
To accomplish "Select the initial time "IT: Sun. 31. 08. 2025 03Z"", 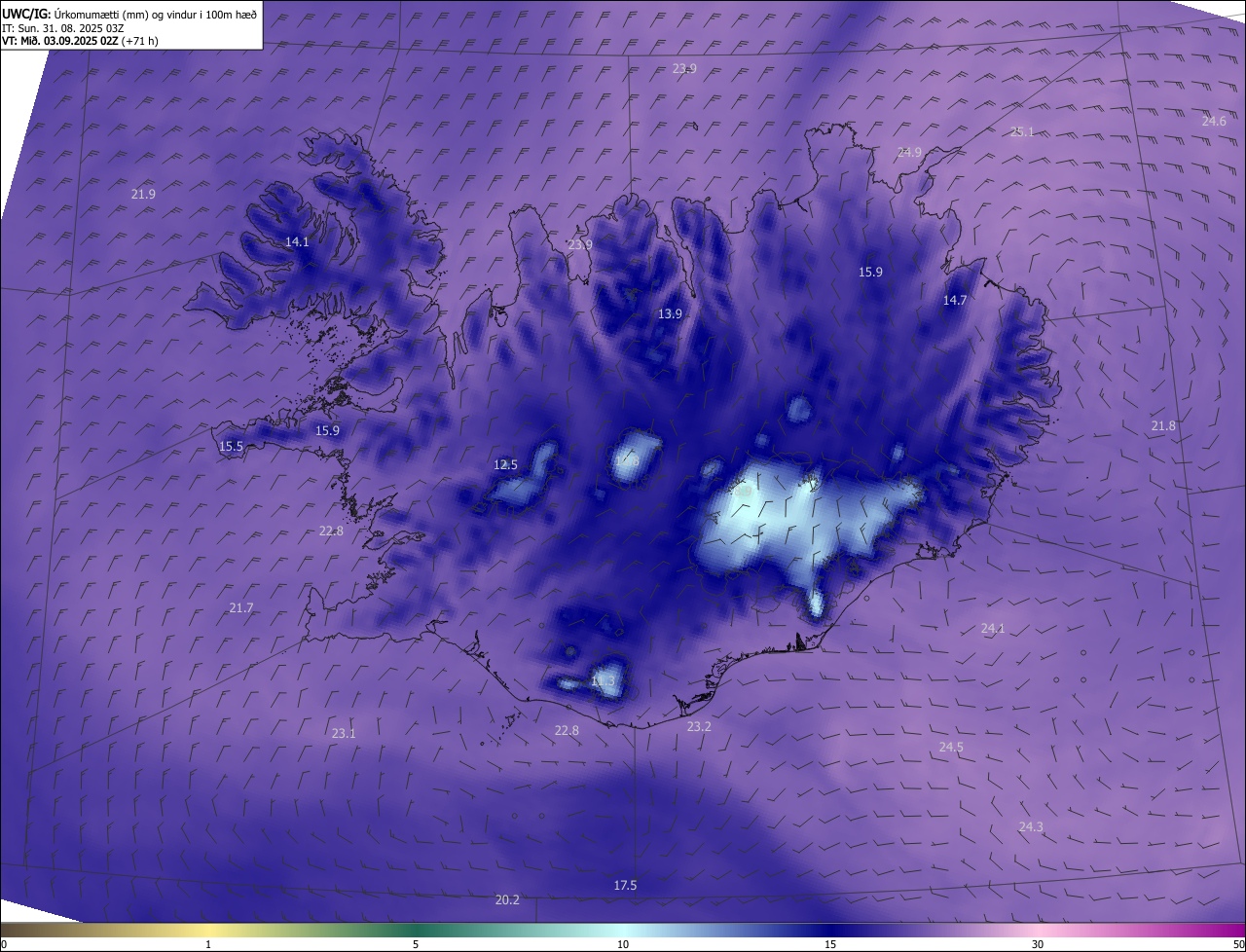I will (x=62, y=28).
